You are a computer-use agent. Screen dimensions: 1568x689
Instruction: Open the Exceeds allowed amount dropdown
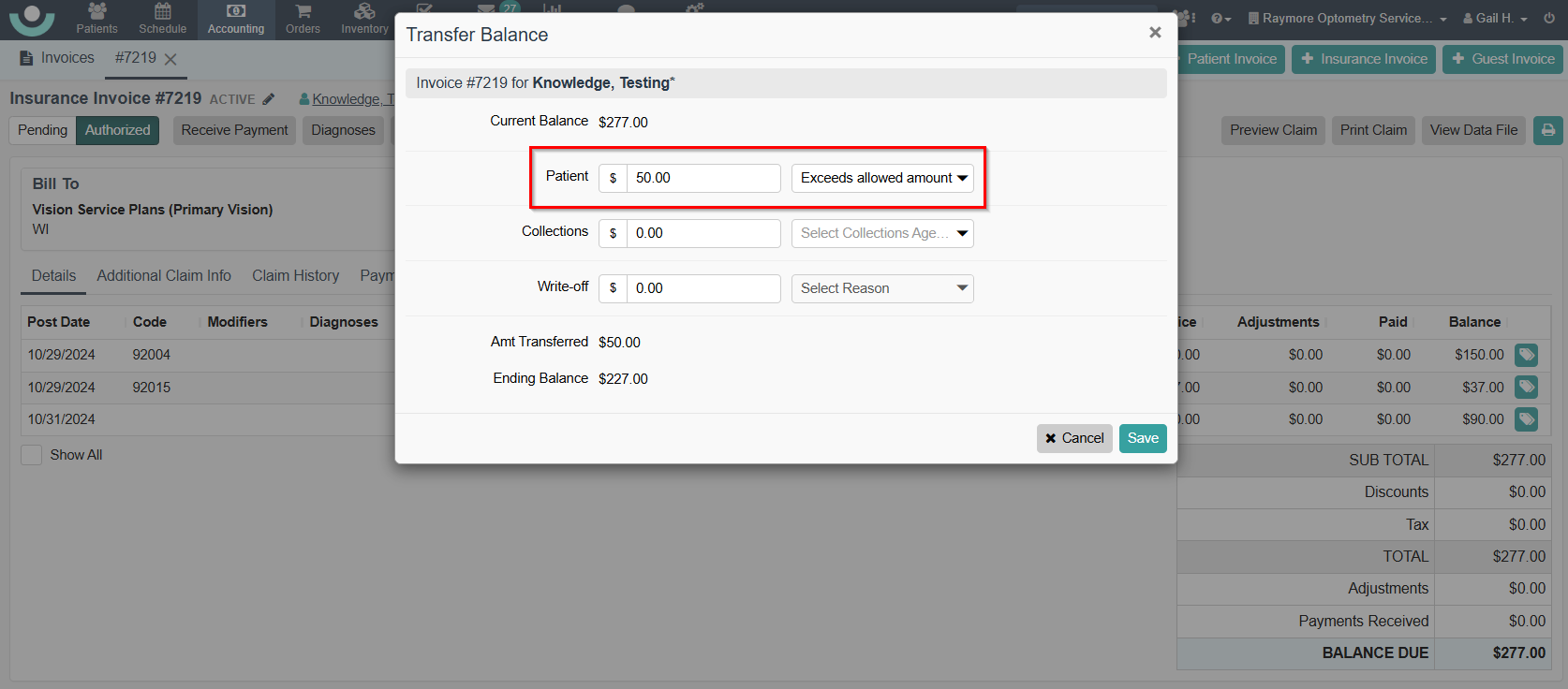882,178
